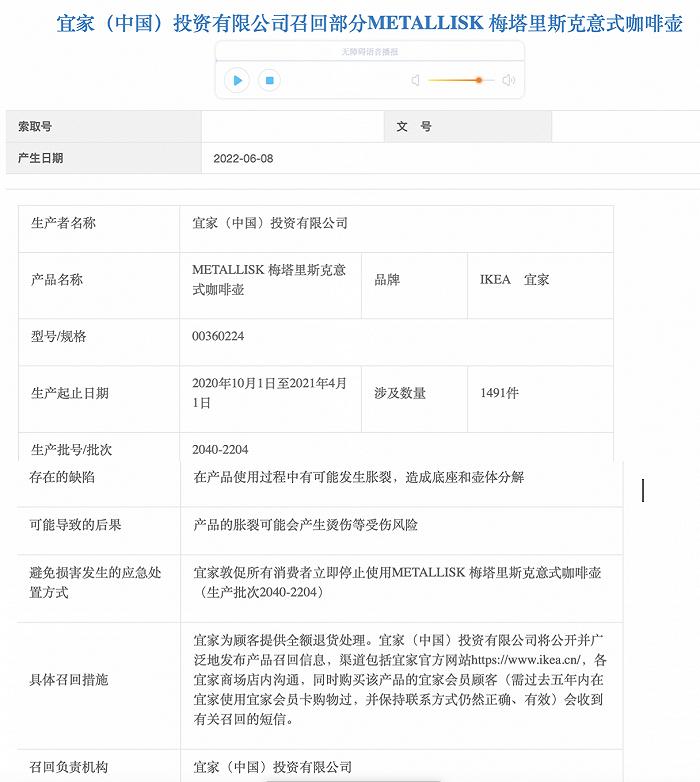Screen dimensions: 700x782
Task: Click the 索取号 label cell
Action: [104, 127]
